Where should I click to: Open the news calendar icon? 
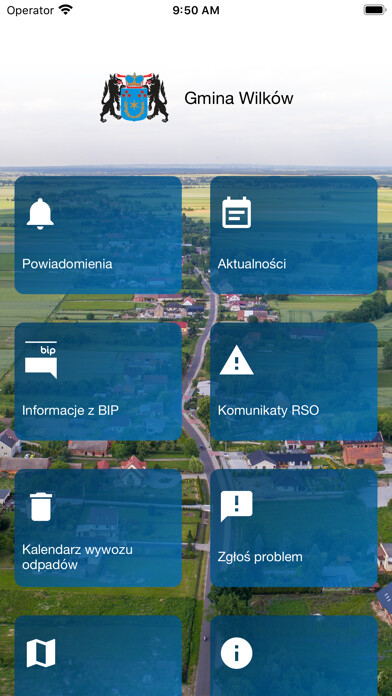point(237,213)
